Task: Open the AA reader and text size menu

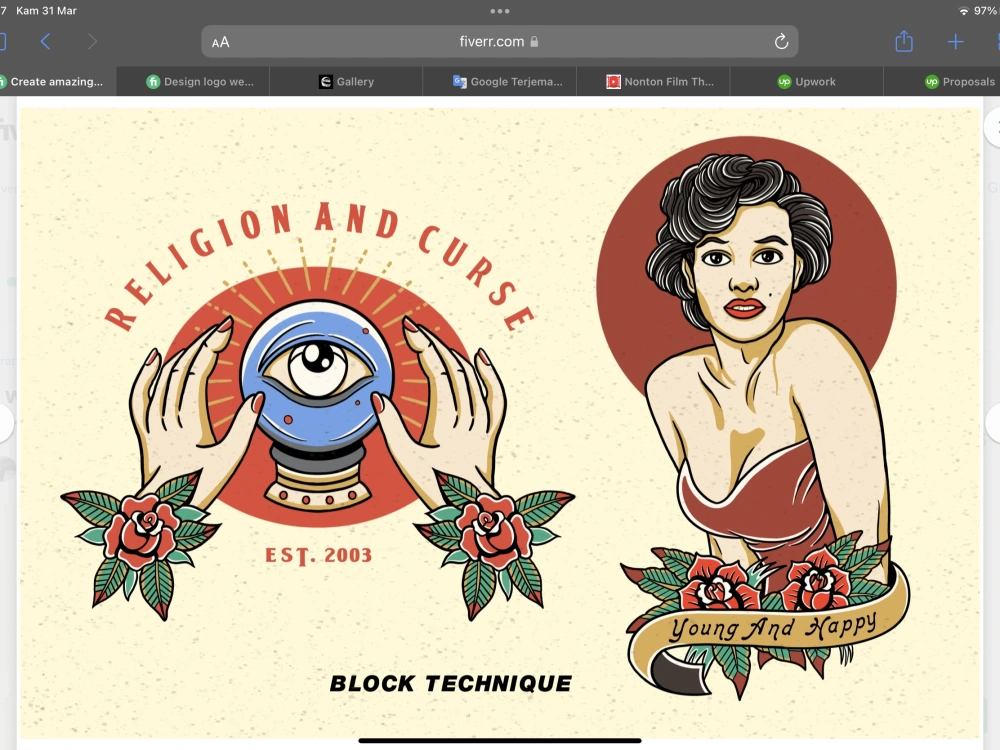Action: click(x=220, y=42)
